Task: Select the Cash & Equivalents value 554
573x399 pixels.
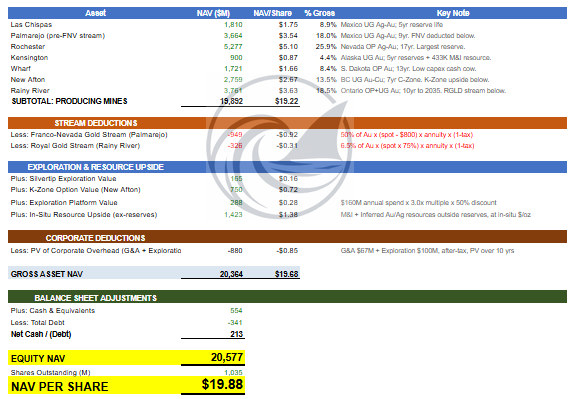Action: 236,311
